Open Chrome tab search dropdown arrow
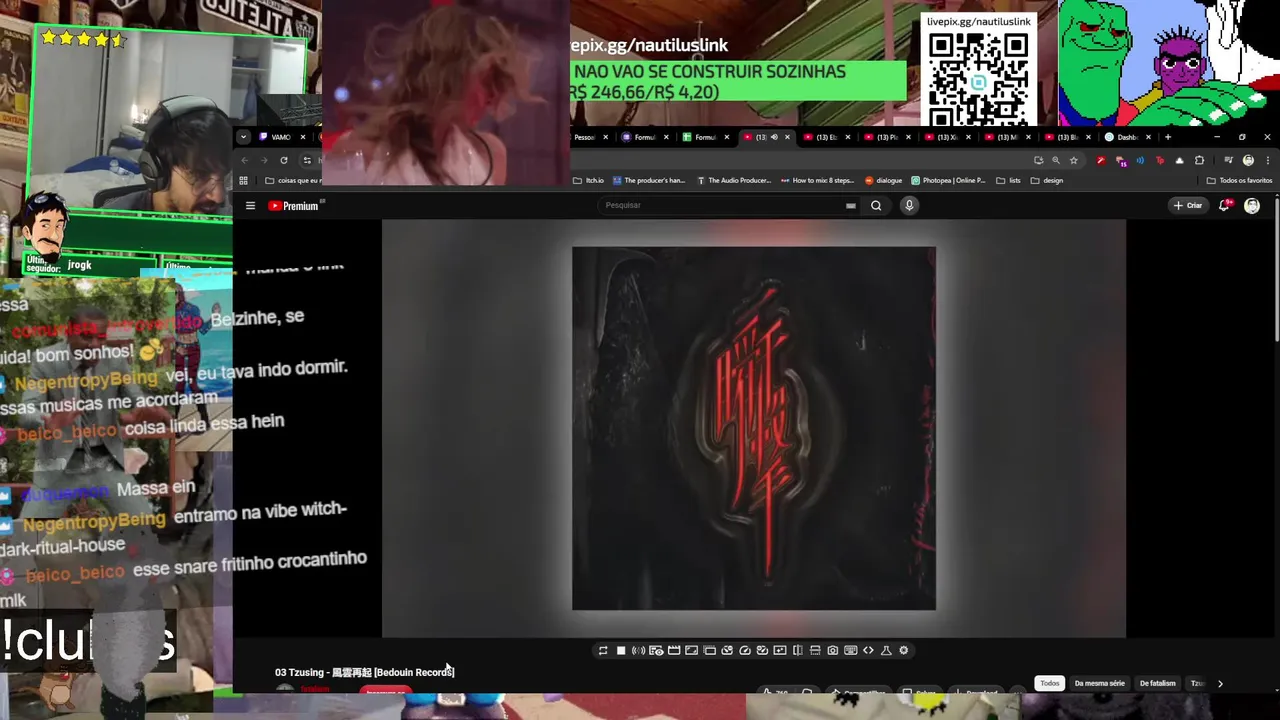The image size is (1280, 720). tap(243, 137)
